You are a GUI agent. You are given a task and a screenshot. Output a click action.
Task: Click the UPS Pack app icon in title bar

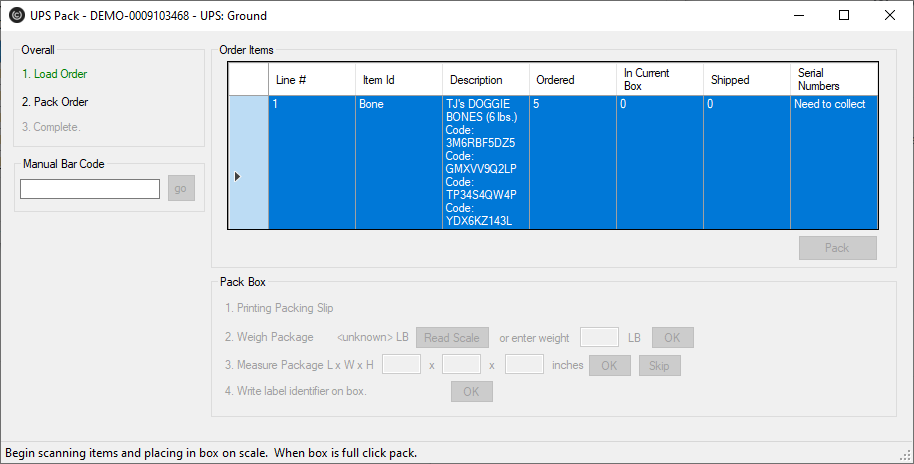coord(17,16)
